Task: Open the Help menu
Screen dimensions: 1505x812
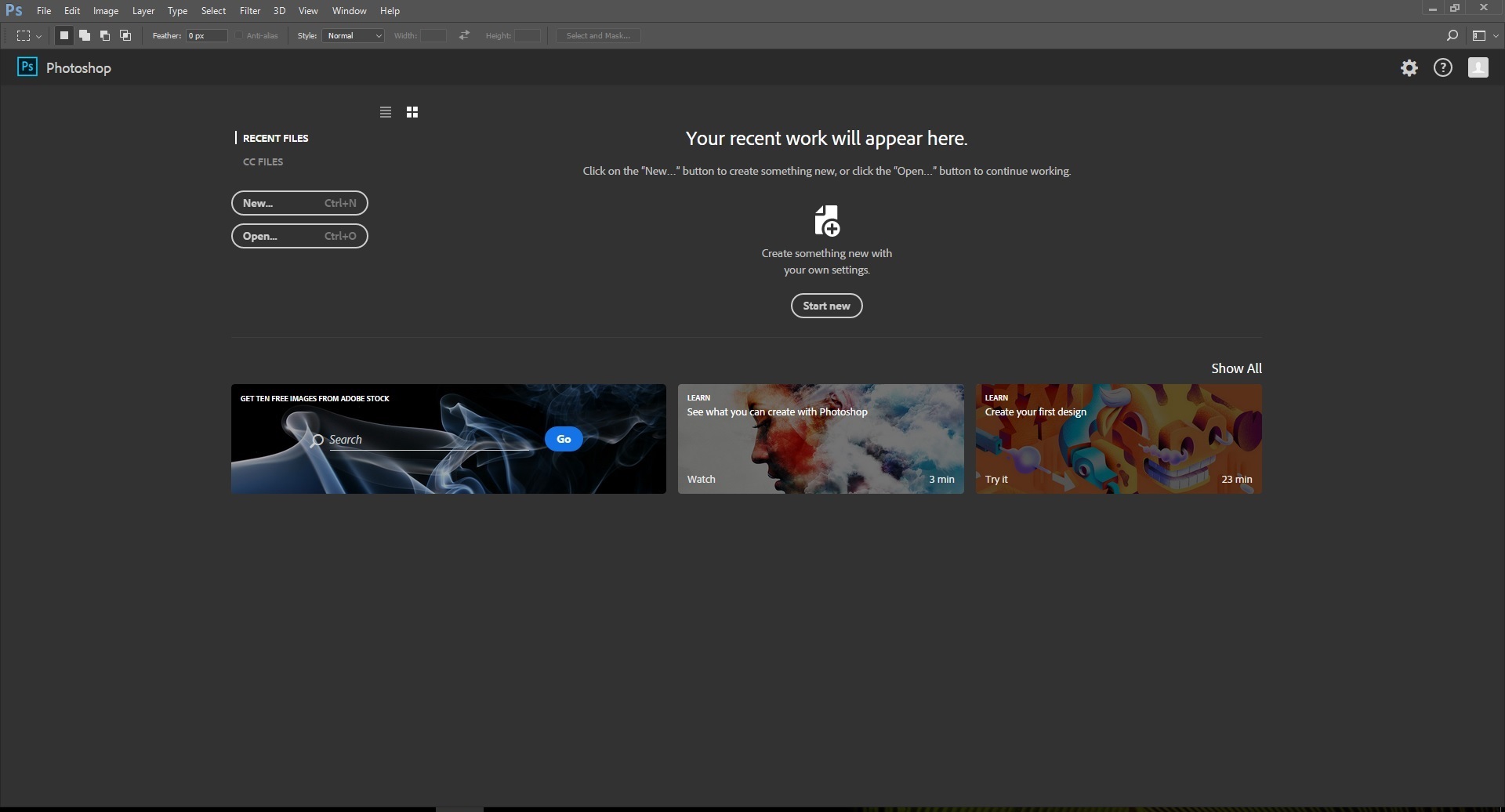Action: 390,11
